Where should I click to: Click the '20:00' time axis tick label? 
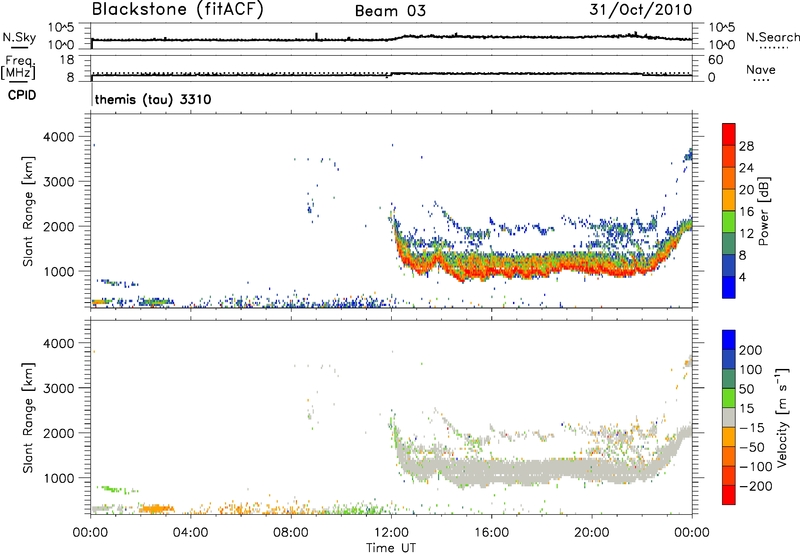(592, 533)
